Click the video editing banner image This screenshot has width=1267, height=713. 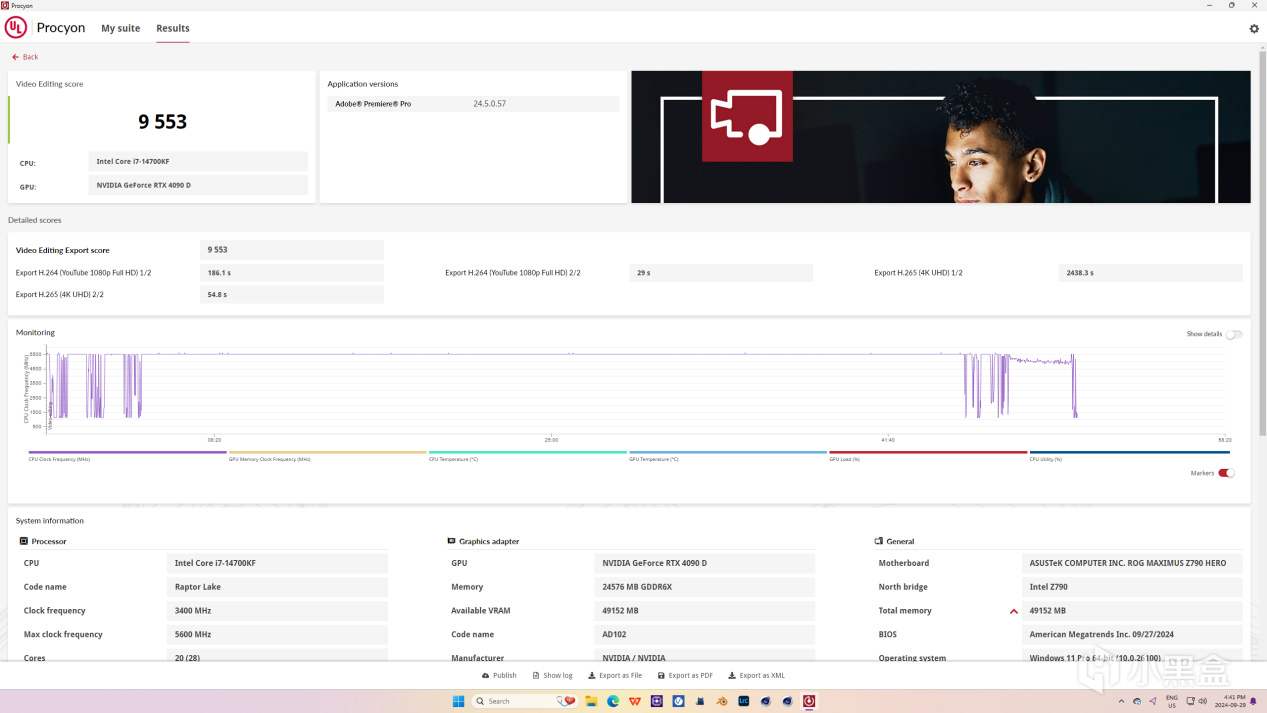click(941, 137)
